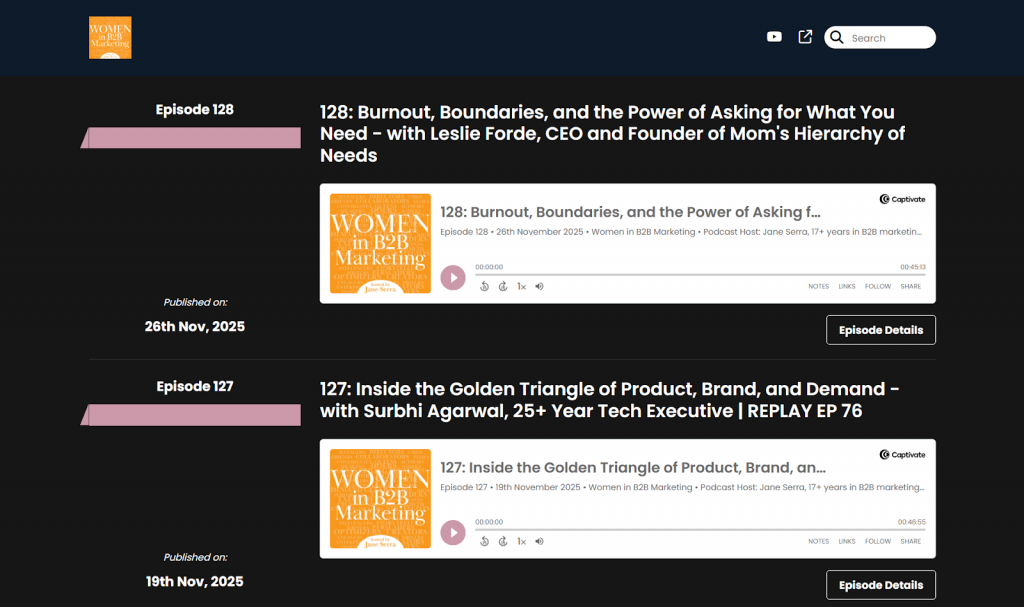The height and width of the screenshot is (607, 1024).
Task: Open the NOTES tab in episode 128 player
Action: [818, 287]
